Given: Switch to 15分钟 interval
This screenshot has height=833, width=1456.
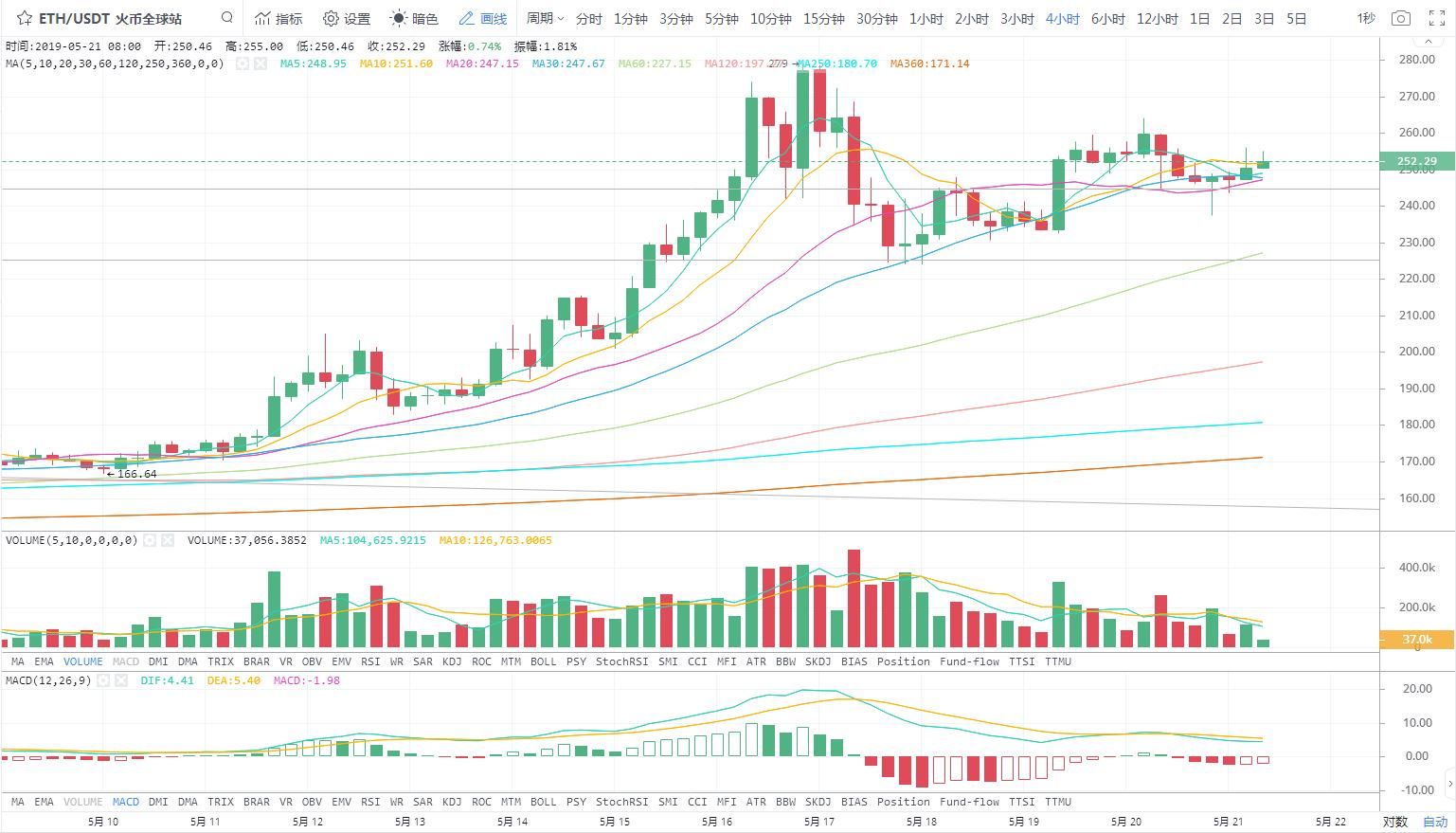Looking at the screenshot, I should 823,18.
